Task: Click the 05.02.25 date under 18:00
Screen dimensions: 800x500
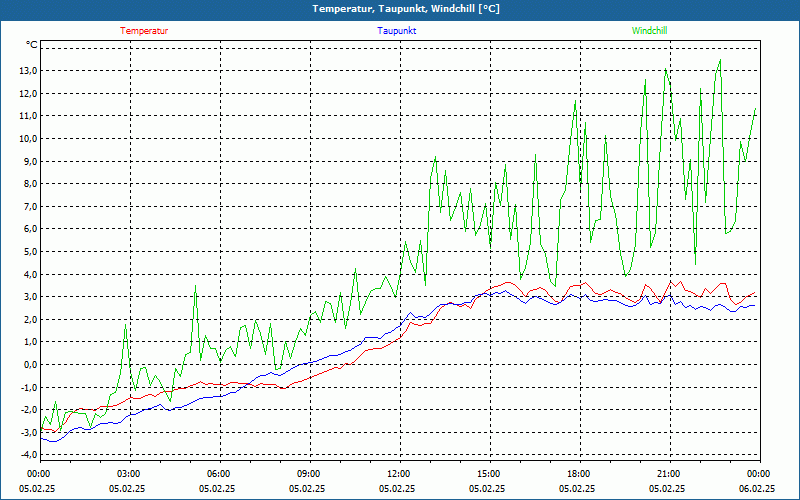Action: coord(577,488)
